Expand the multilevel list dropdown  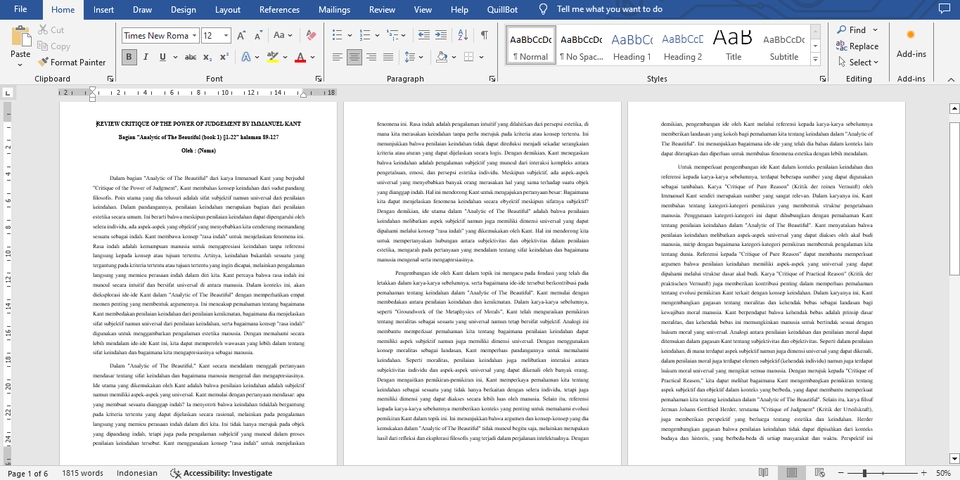coord(403,35)
